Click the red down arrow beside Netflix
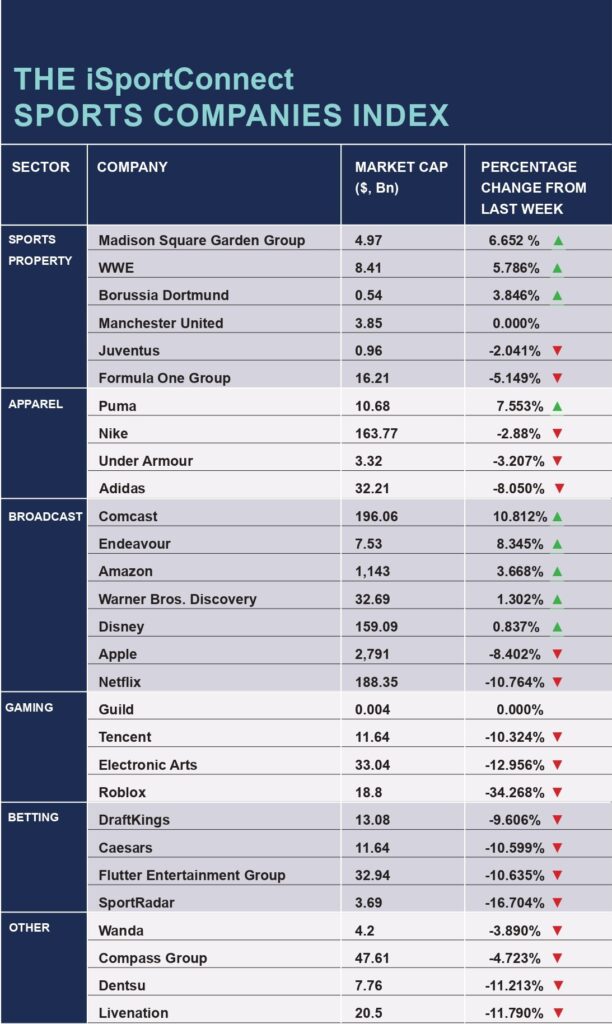612x1024 pixels. click(557, 682)
